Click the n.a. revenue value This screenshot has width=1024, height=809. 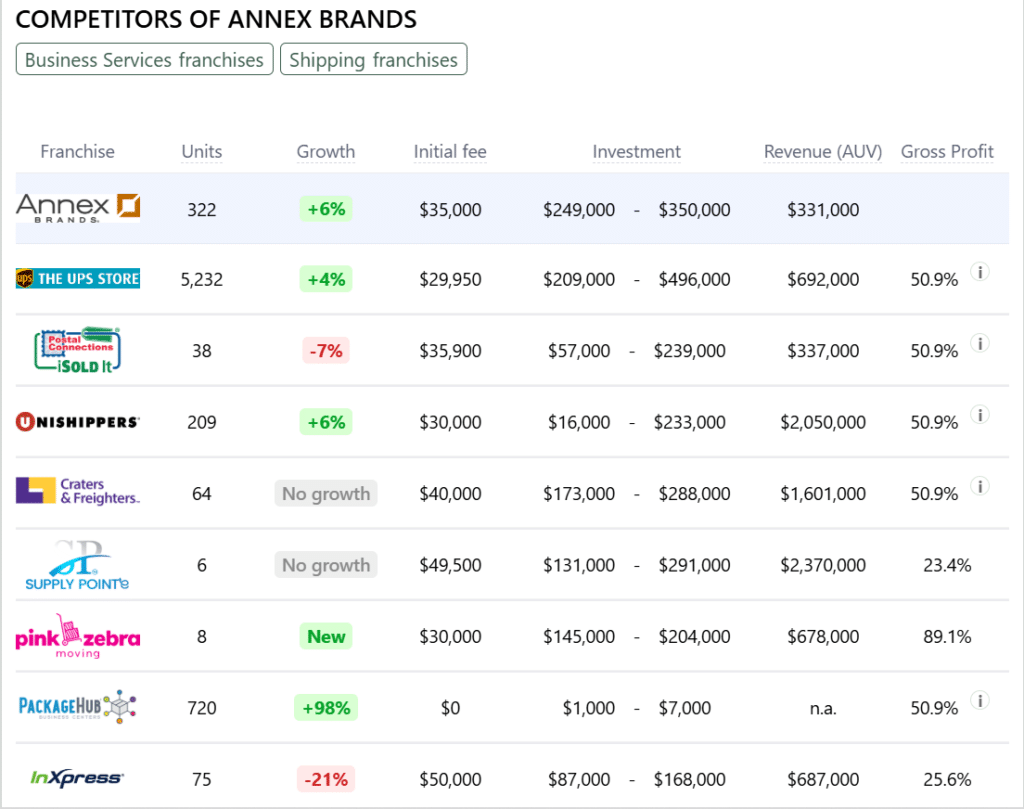click(x=823, y=708)
